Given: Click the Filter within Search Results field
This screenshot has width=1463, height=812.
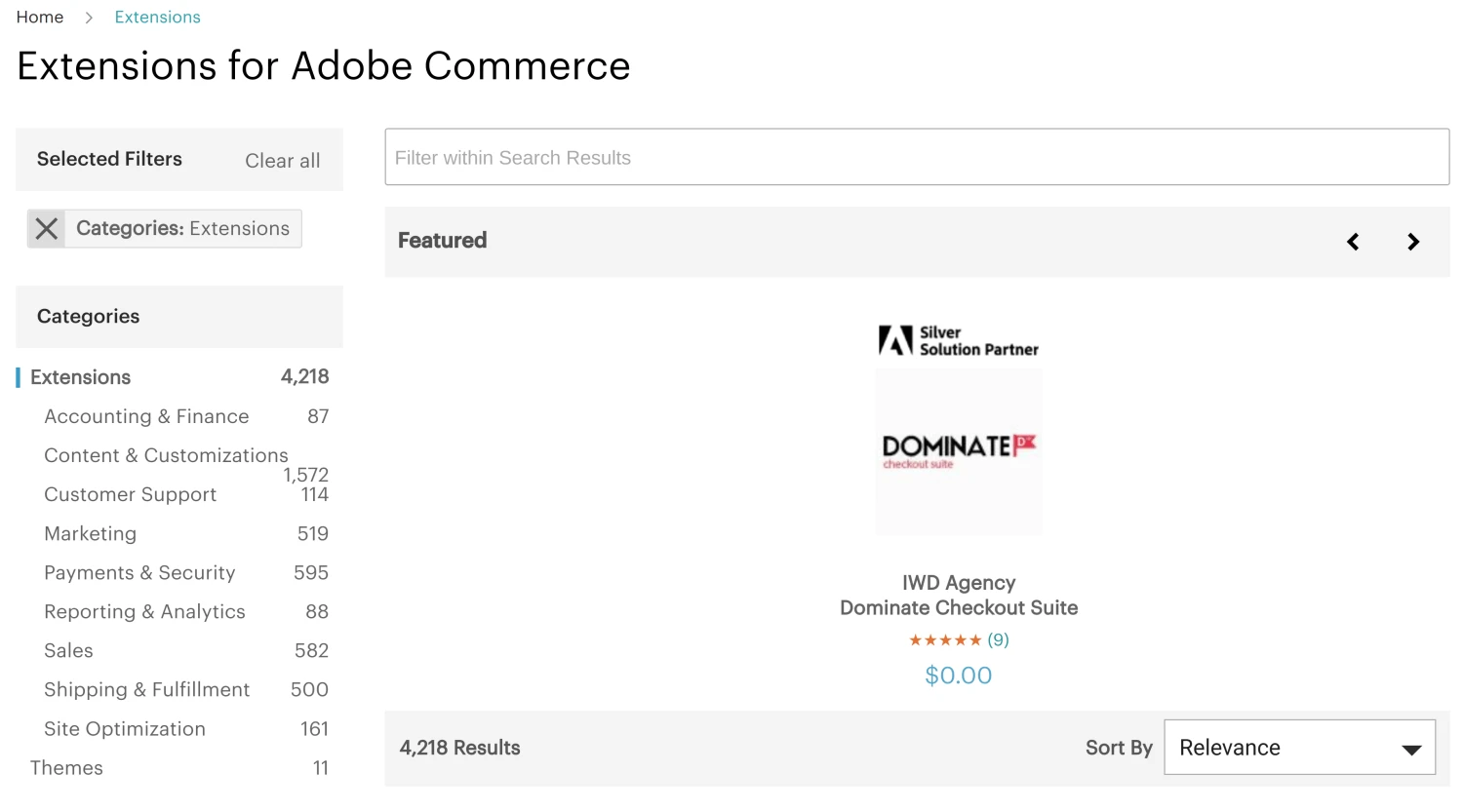Looking at the screenshot, I should (x=917, y=157).
